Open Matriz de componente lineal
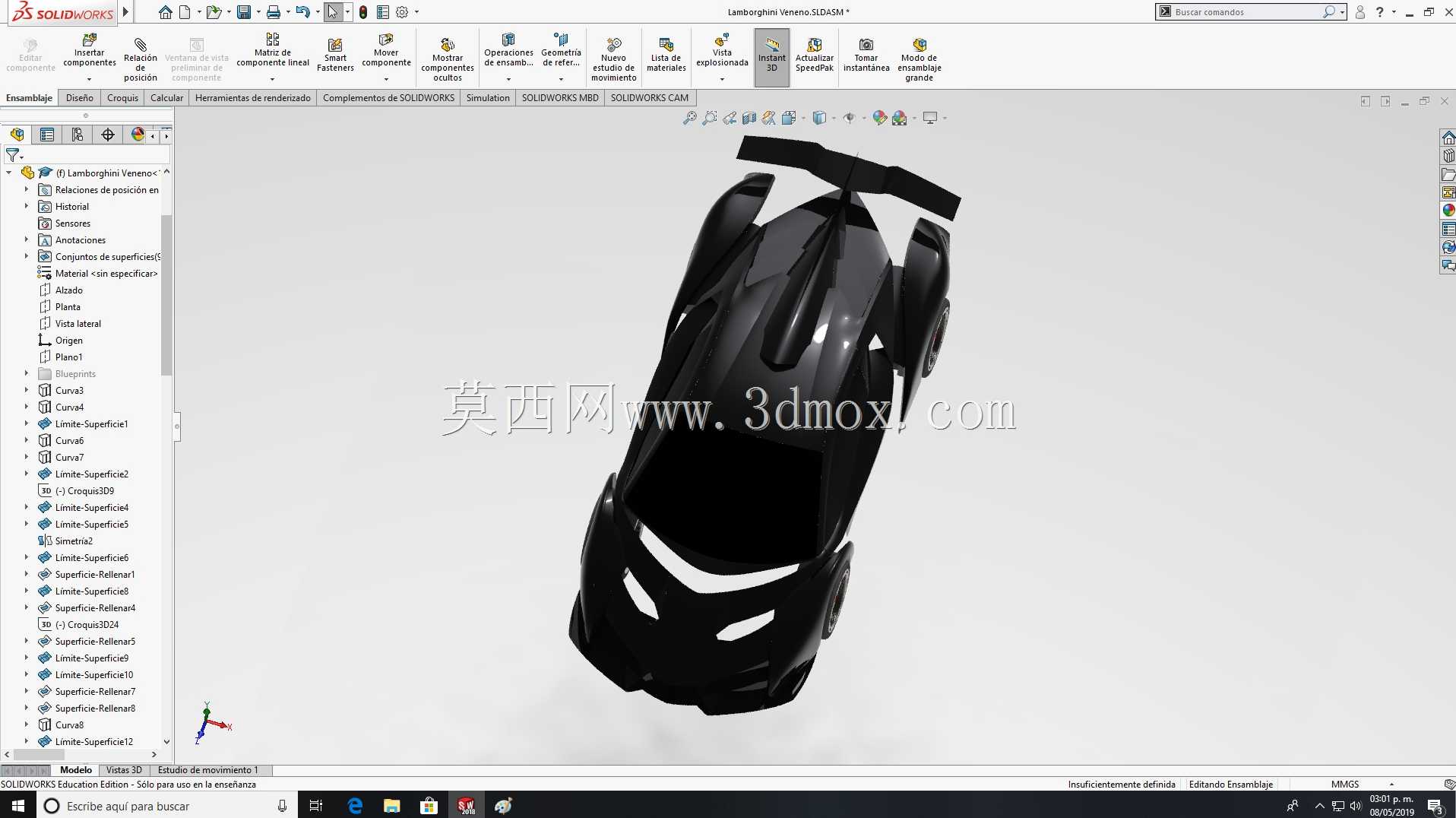Viewport: 1456px width, 818px height. point(273,50)
